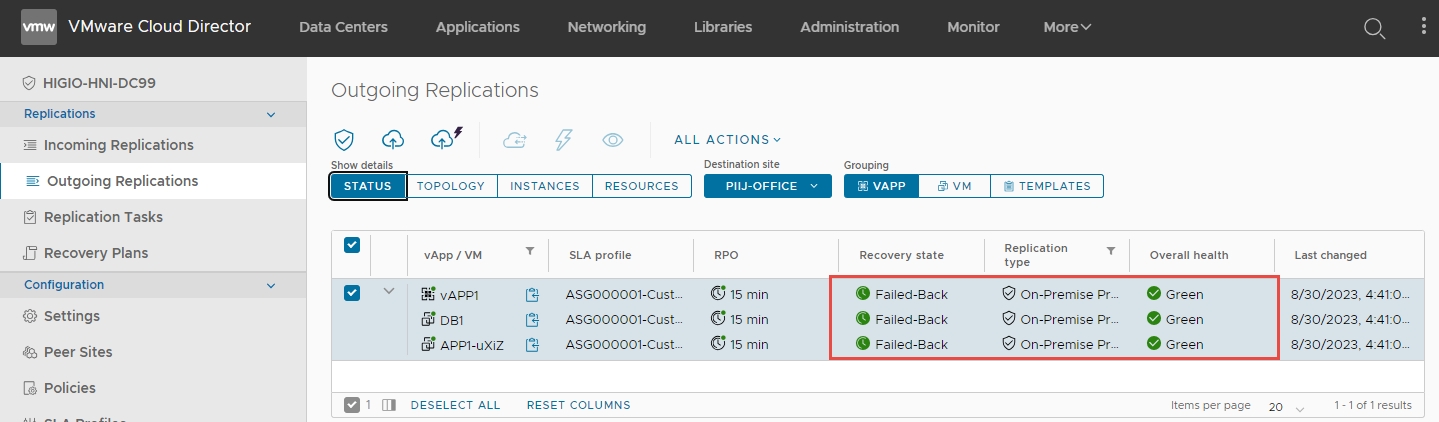Collapse the vAPP1 row chevron
Viewport: 1439px width, 422px height.
(x=389, y=292)
